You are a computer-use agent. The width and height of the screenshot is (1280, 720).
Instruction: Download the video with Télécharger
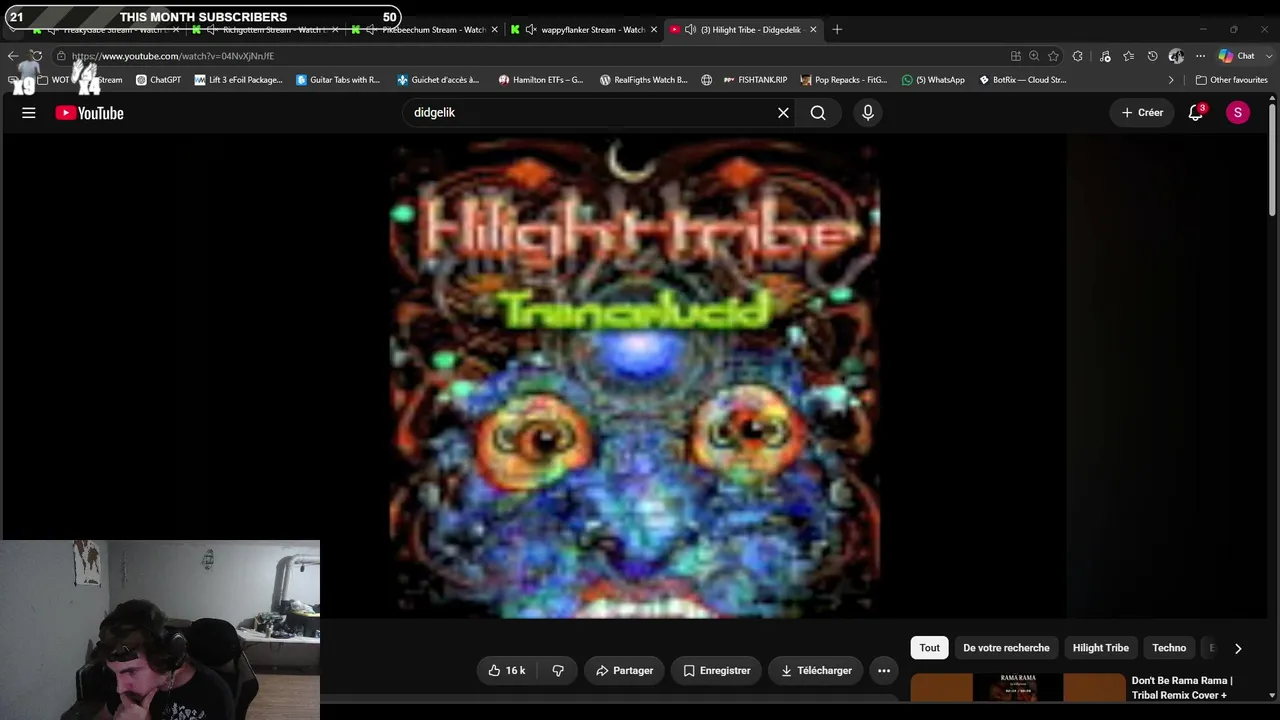coord(816,671)
